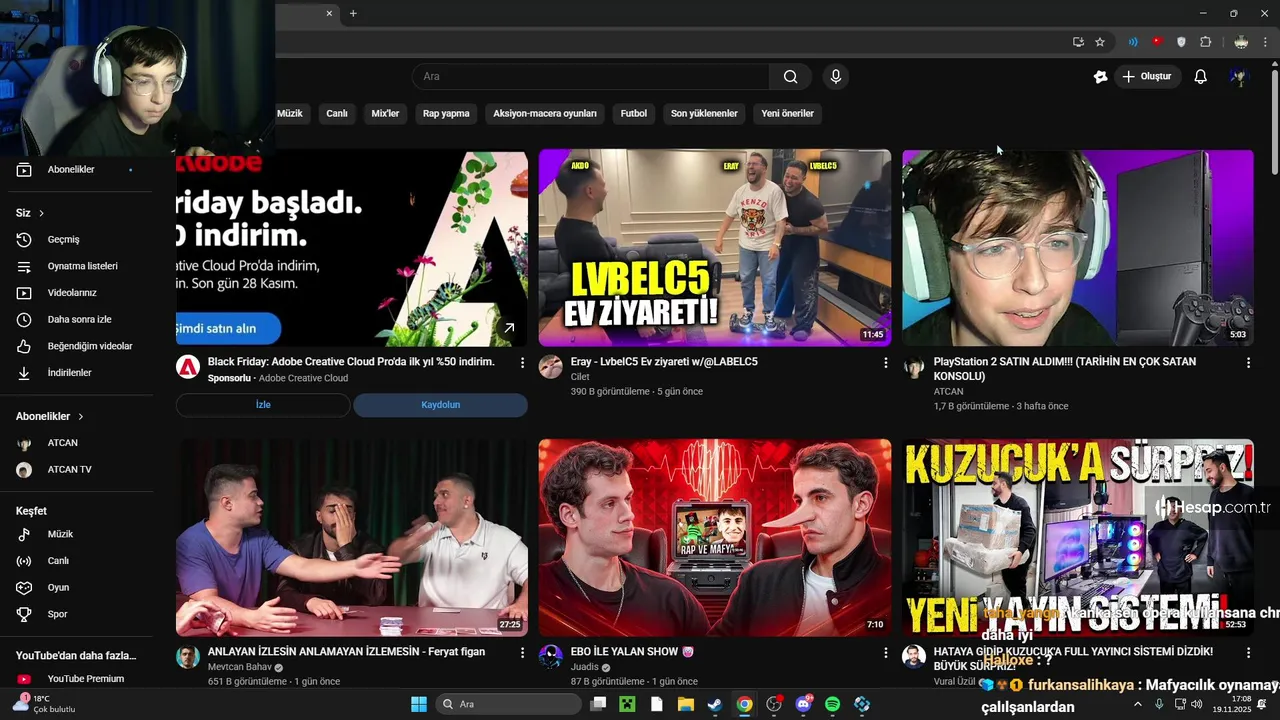Show hidden system tray icons
The width and height of the screenshot is (1280, 720).
tap(1137, 704)
